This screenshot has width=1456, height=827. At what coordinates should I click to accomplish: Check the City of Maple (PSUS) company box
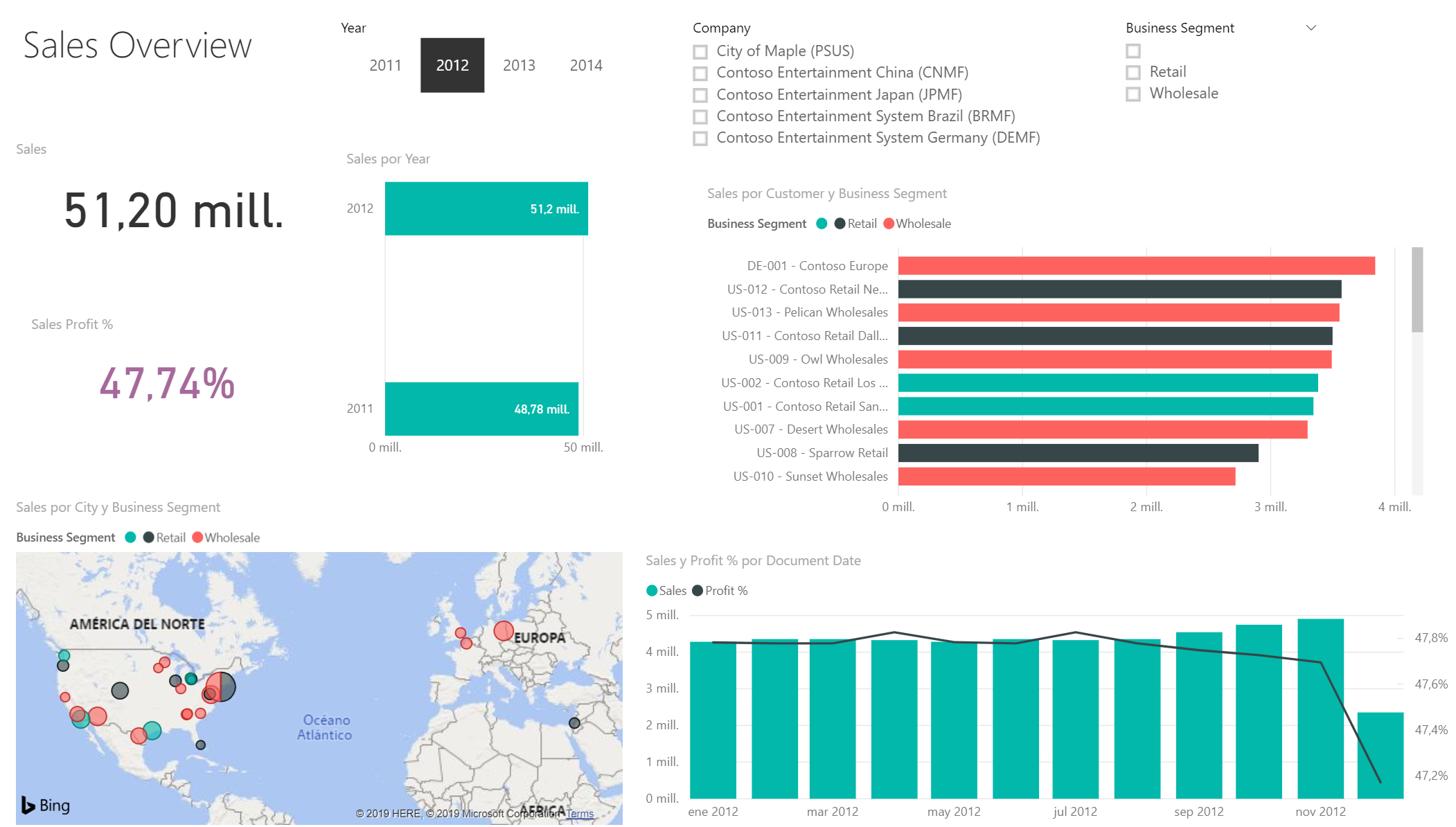click(x=700, y=52)
